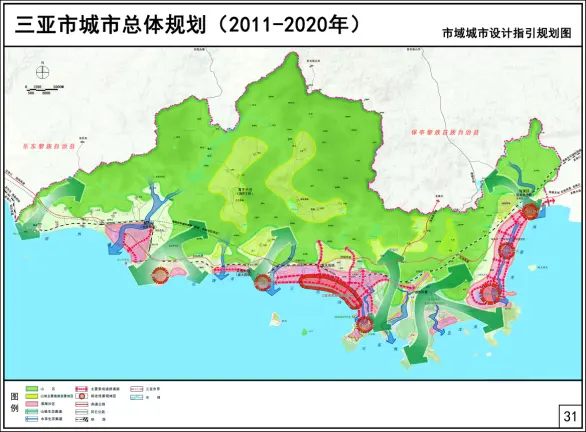This screenshot has height=432, width=586.
Task: Select the pink coastal zone legend swatch
Action: 32,404
